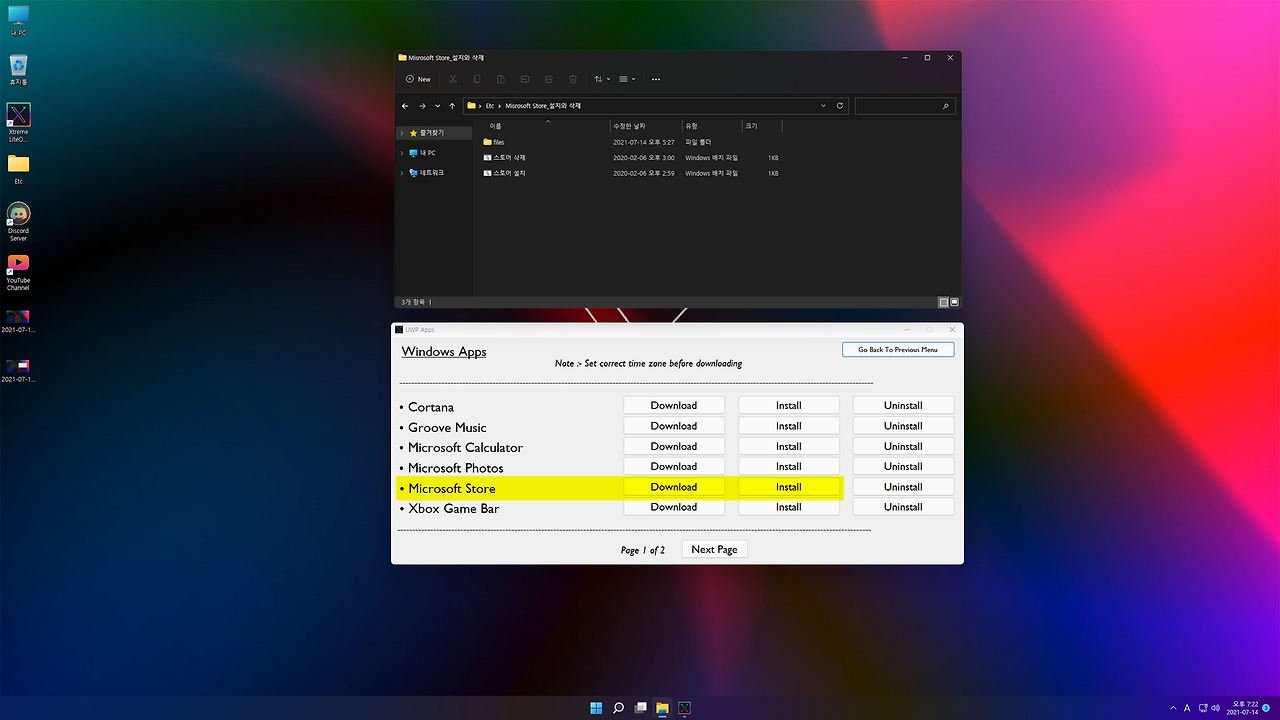Image resolution: width=1280 pixels, height=720 pixels.
Task: Open the Windows Start button
Action: (x=596, y=708)
